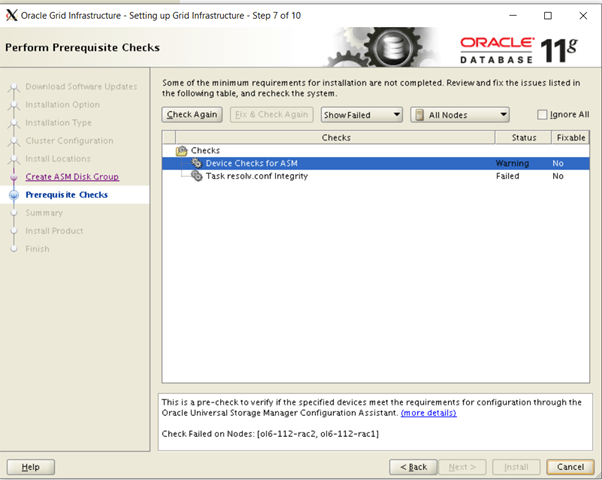
Task: Click the Checks folder icon
Action: [x=181, y=151]
